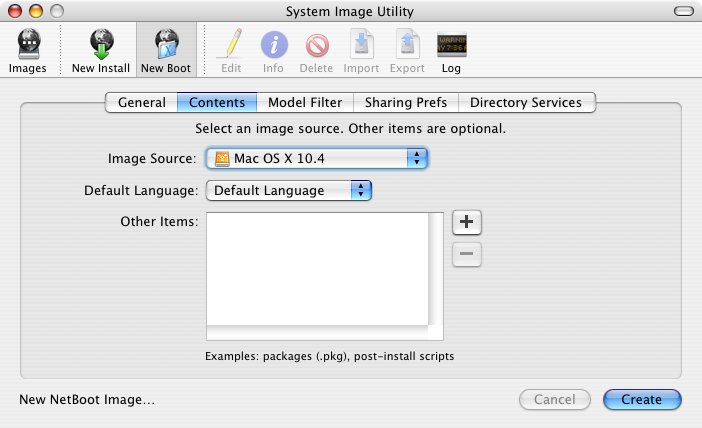702x428 pixels.
Task: Click the Info toolbar icon
Action: (x=274, y=45)
